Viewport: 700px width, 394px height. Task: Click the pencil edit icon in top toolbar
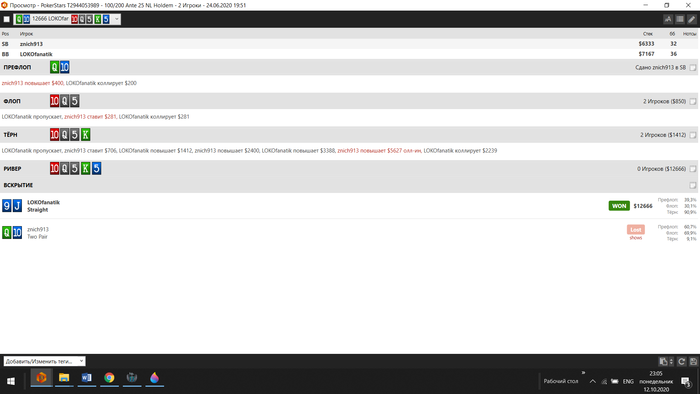692,19
